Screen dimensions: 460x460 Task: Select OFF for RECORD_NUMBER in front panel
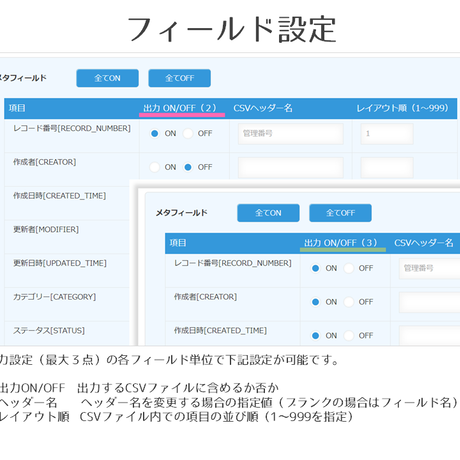[x=349, y=268]
